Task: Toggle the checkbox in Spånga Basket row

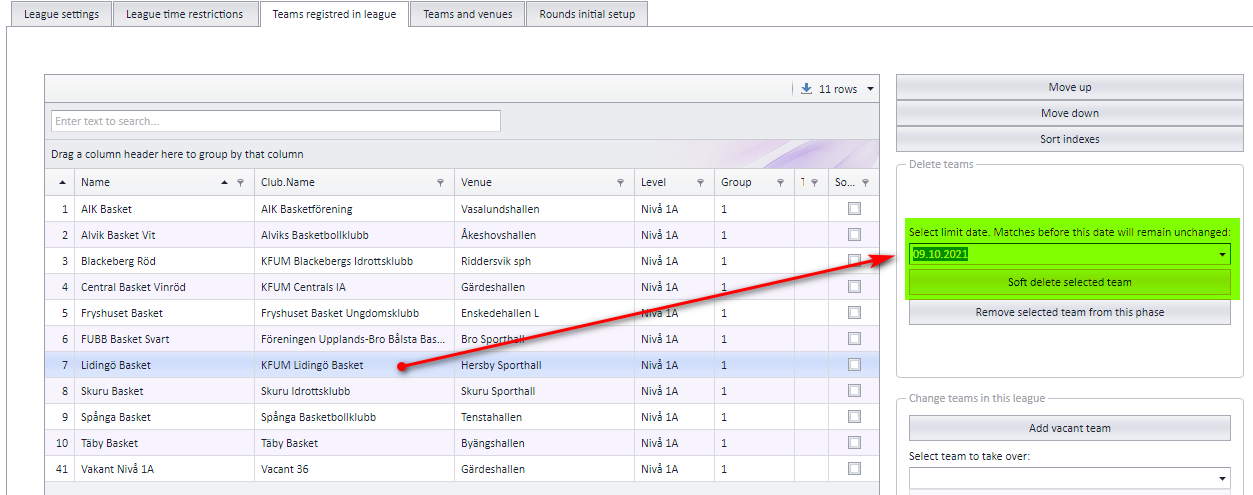Action: click(x=854, y=417)
